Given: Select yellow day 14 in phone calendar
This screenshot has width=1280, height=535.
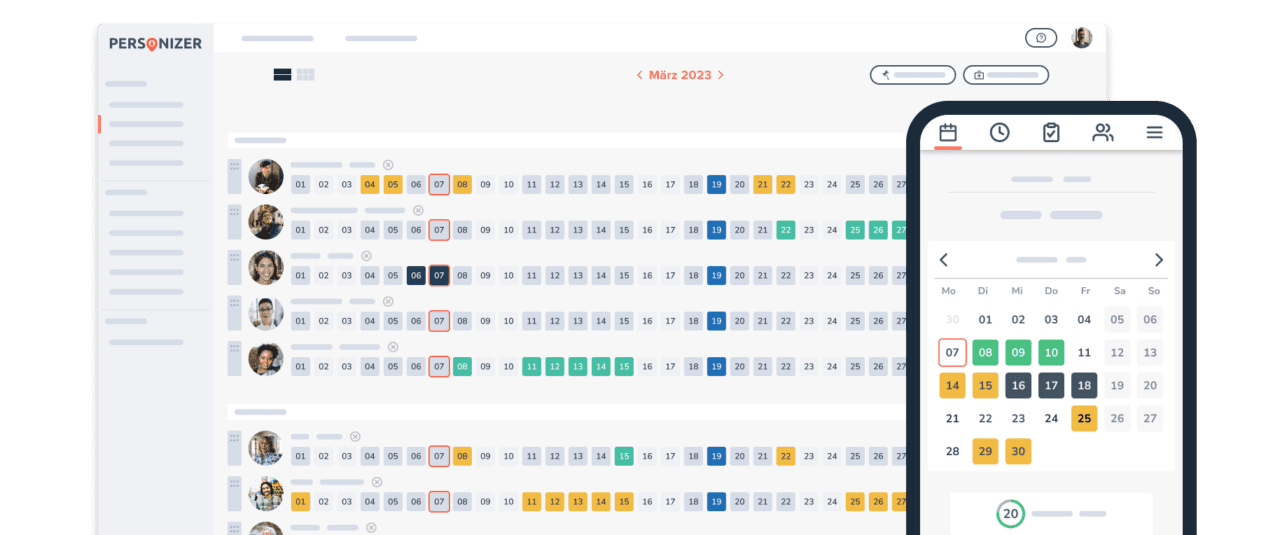Looking at the screenshot, I should (952, 386).
